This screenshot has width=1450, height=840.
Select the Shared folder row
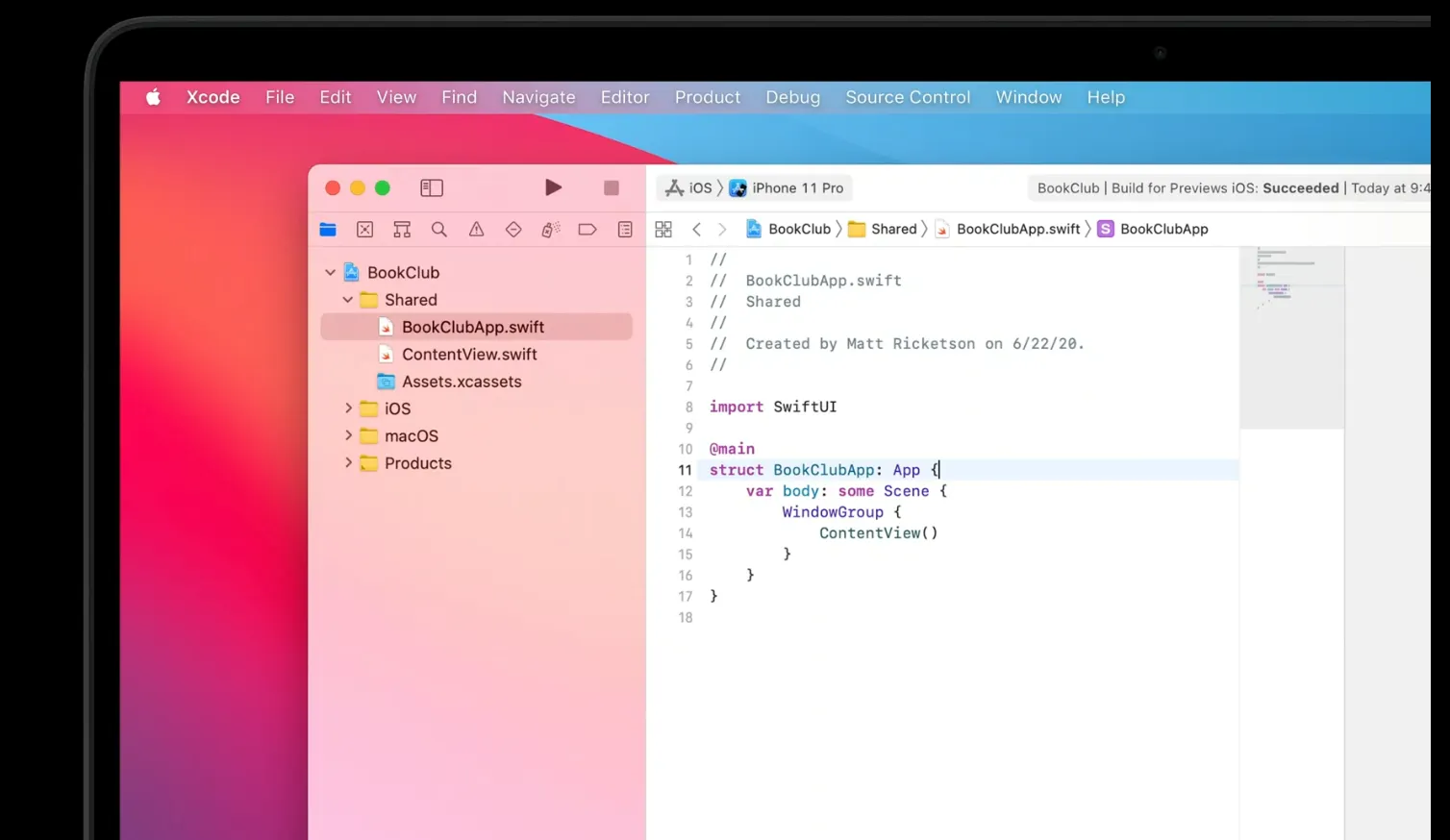tap(477, 300)
